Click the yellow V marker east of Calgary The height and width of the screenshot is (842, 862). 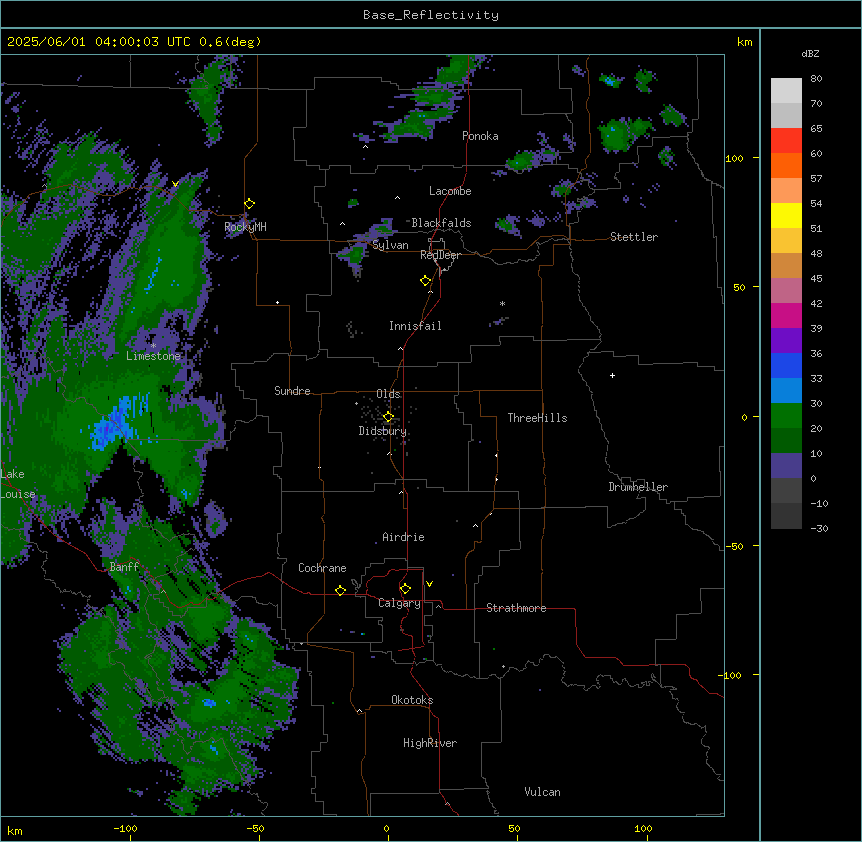pyautogui.click(x=429, y=584)
